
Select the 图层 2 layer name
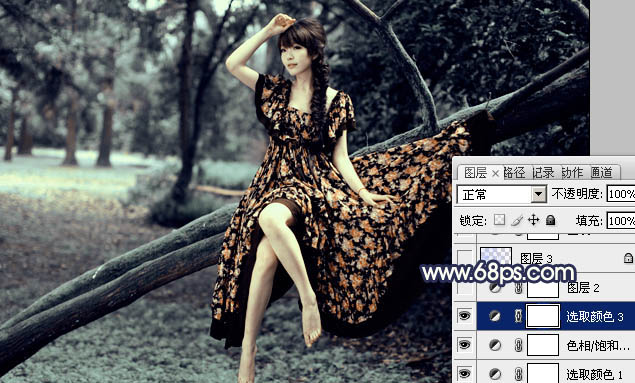coord(583,288)
